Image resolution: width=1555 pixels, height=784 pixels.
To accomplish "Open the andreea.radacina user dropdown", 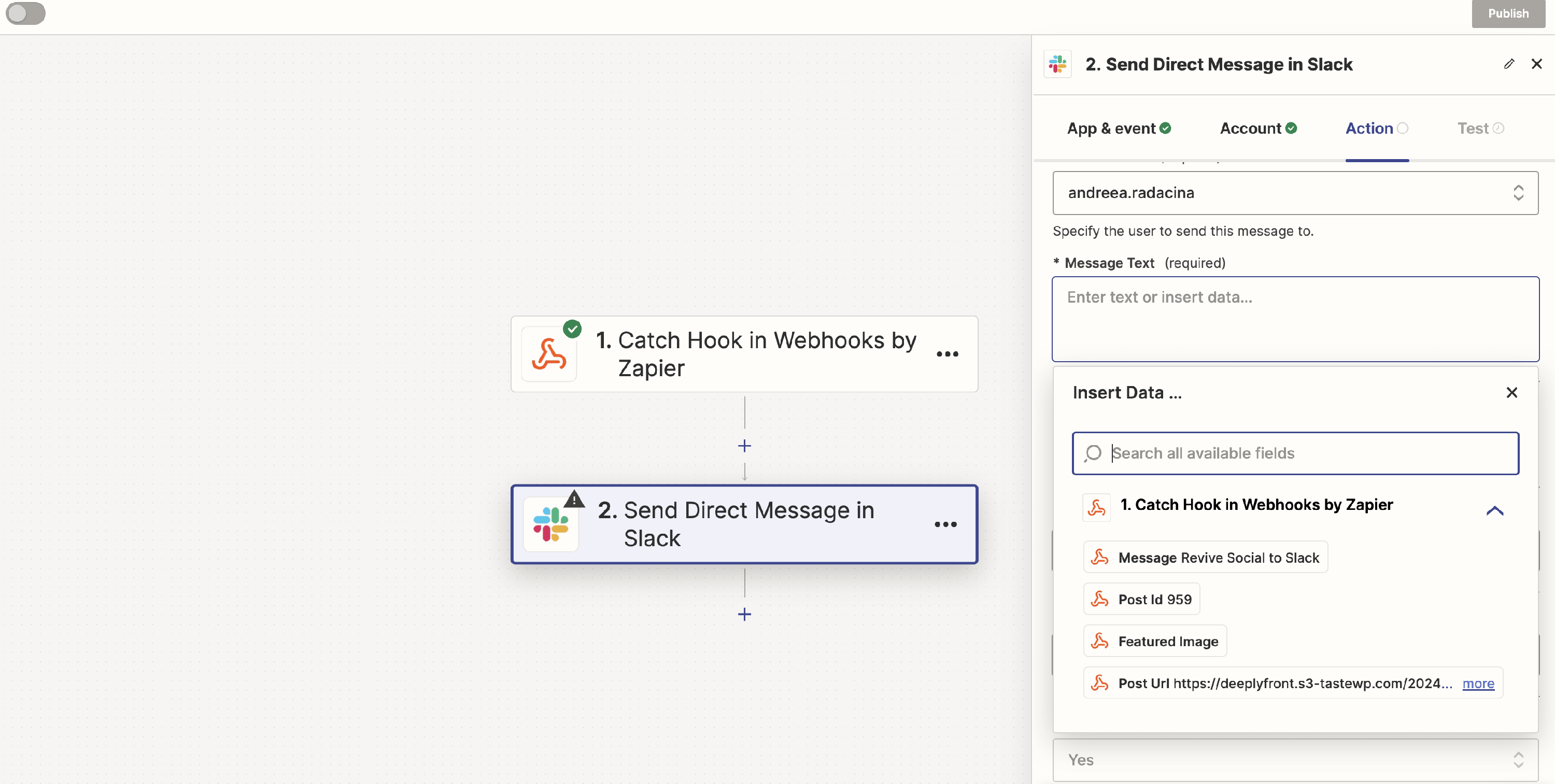I will click(1295, 193).
